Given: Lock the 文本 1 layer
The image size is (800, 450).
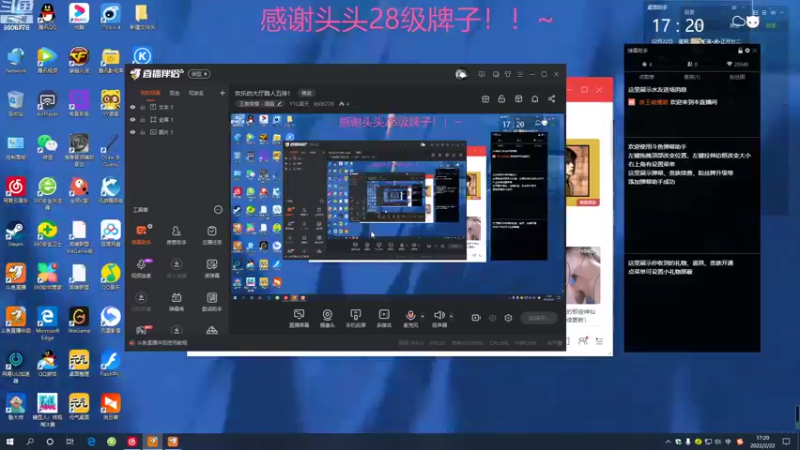Looking at the screenshot, I should point(143,108).
